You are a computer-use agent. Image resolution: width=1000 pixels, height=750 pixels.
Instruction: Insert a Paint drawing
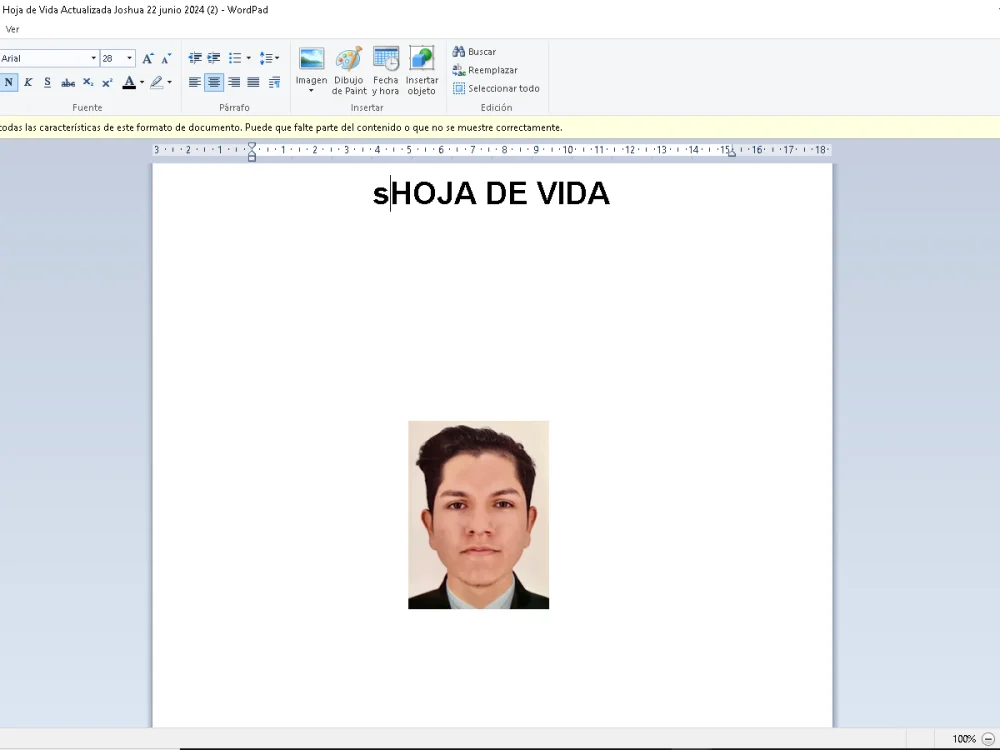[349, 70]
